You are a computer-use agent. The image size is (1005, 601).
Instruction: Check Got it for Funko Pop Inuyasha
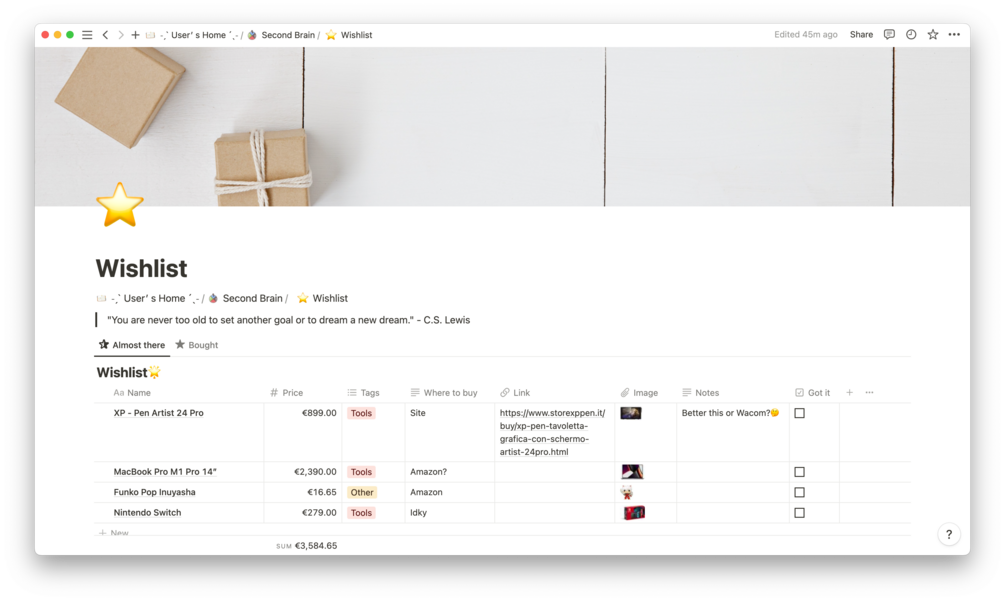click(799, 493)
